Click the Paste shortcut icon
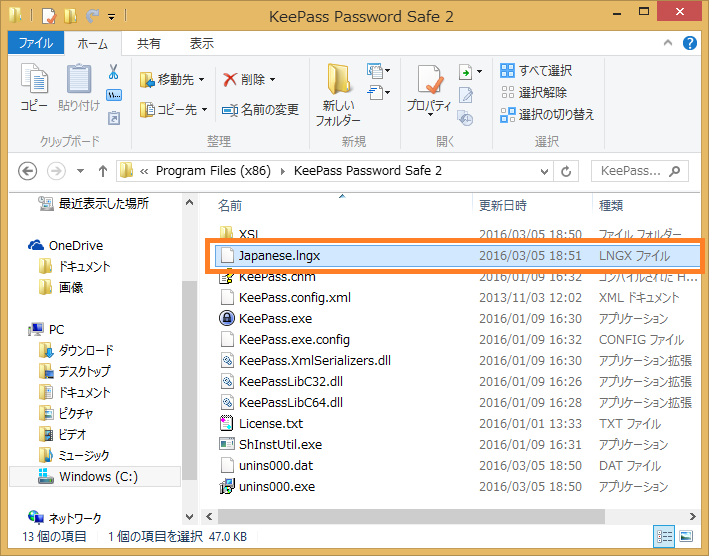The height and width of the screenshot is (556, 709). [113, 118]
